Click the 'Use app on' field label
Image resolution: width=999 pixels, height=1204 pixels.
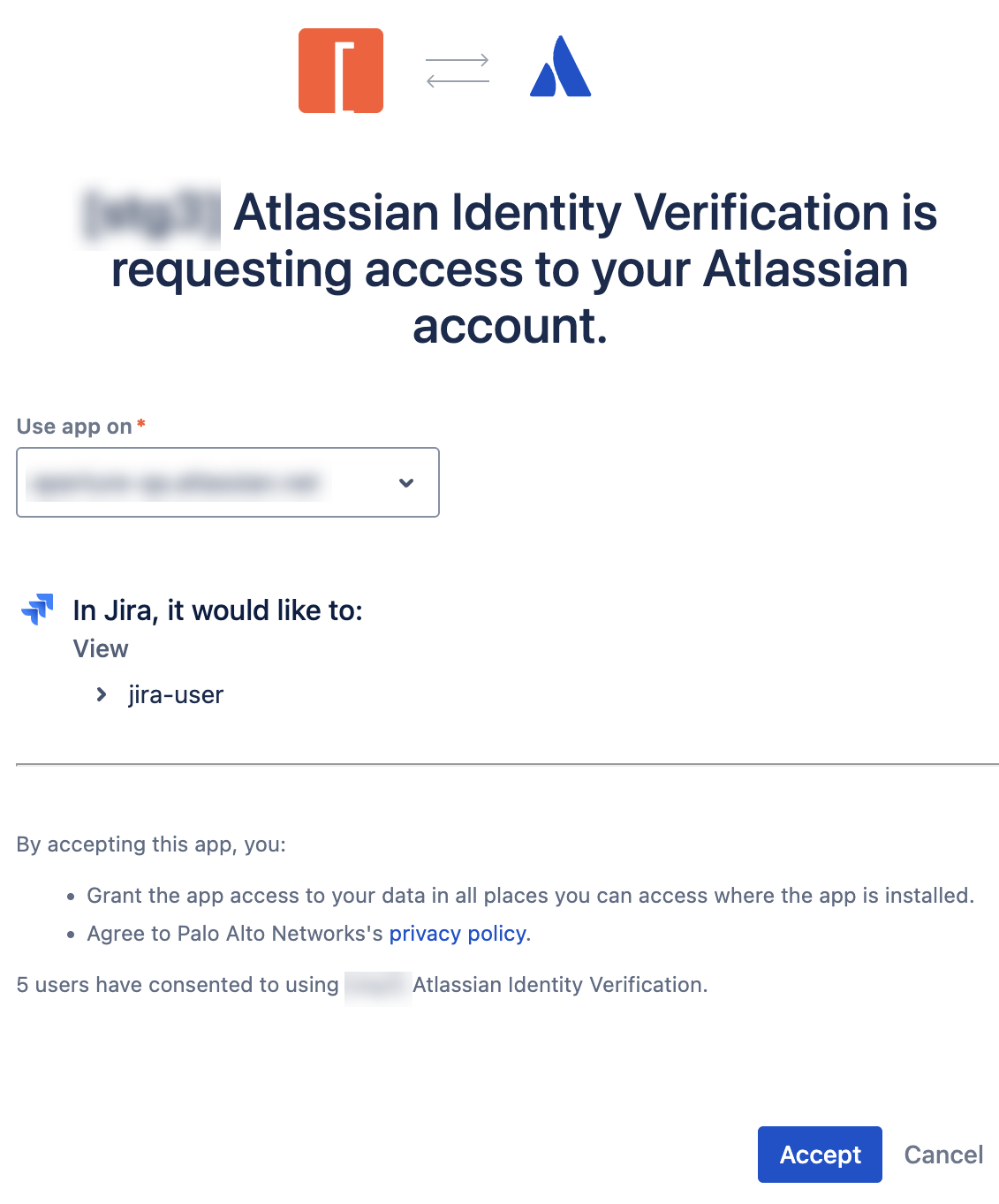74,427
